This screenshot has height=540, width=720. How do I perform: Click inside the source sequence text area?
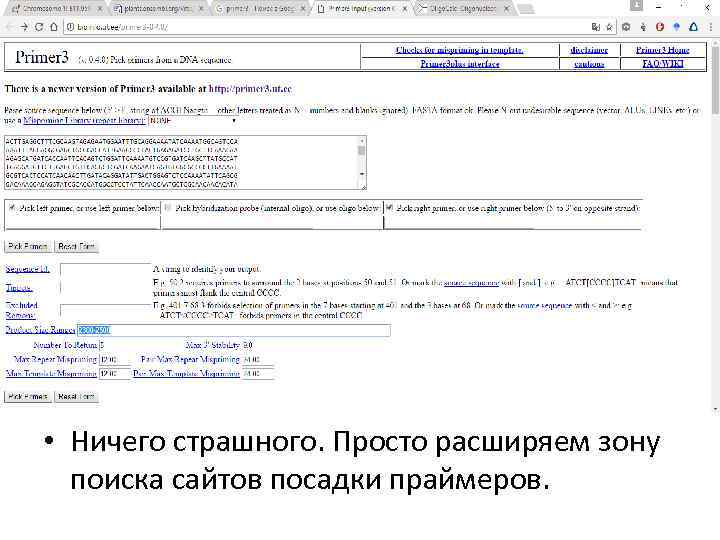pos(181,163)
